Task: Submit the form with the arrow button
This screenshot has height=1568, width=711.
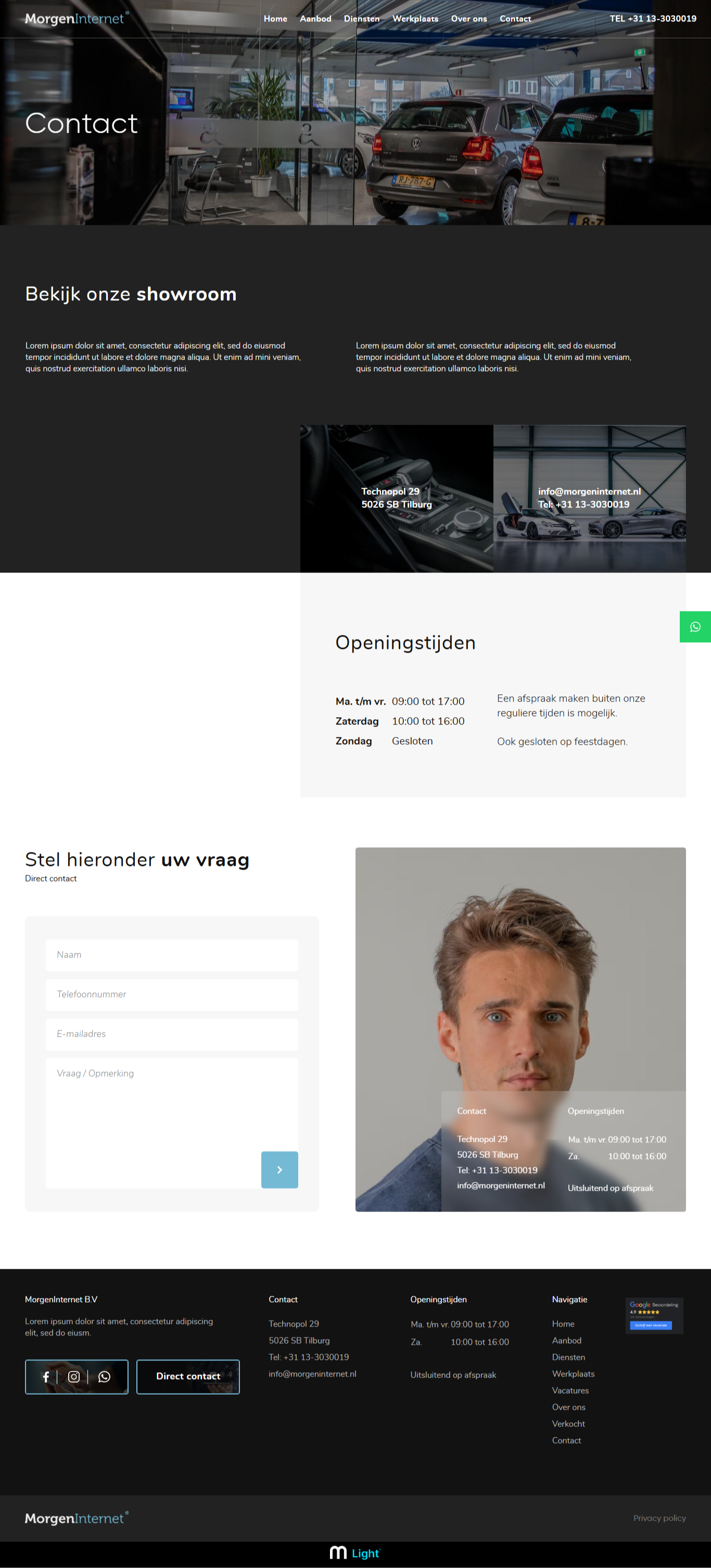Action: [x=280, y=1169]
